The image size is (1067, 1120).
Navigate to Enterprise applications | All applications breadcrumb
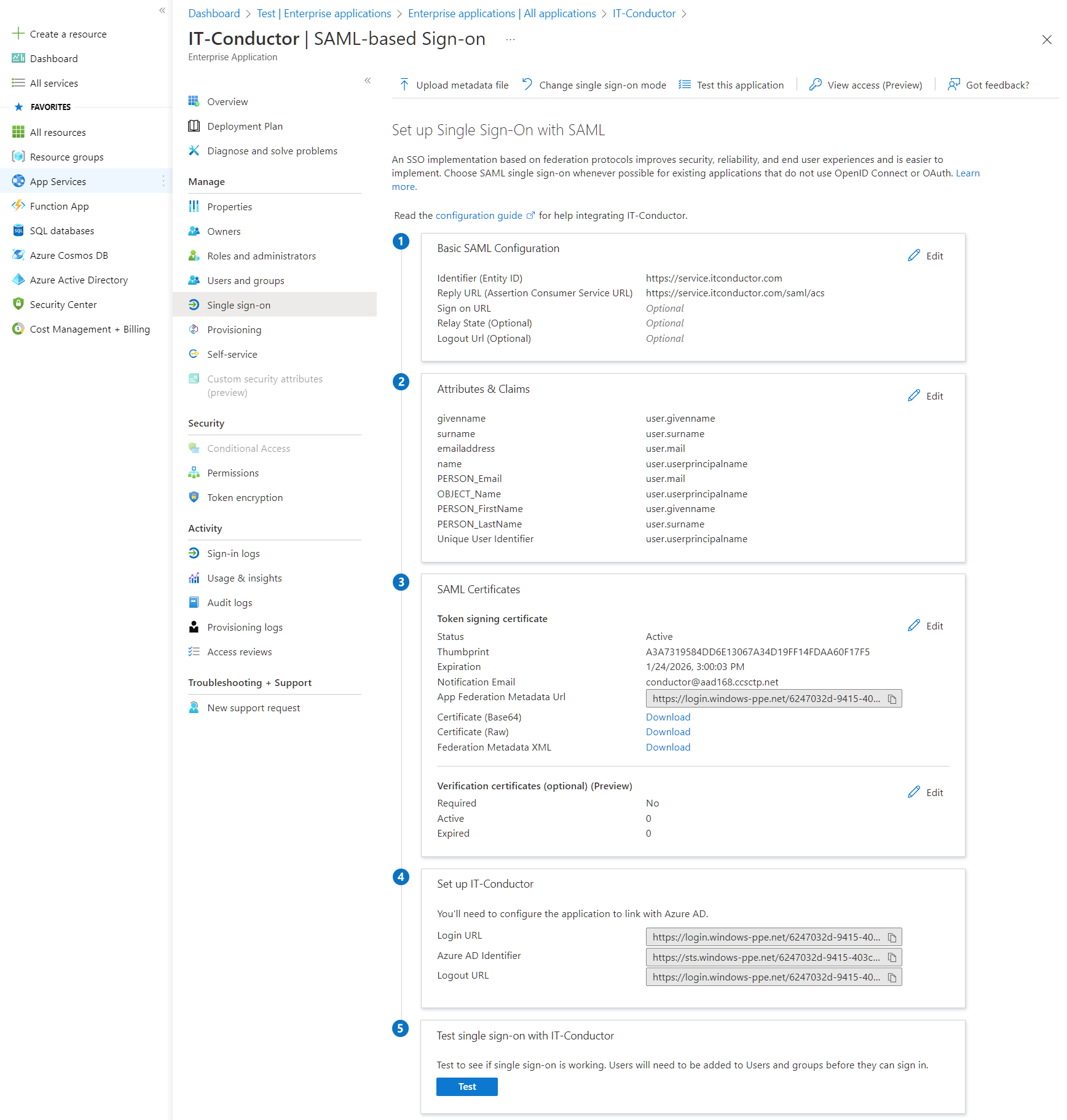(x=502, y=14)
